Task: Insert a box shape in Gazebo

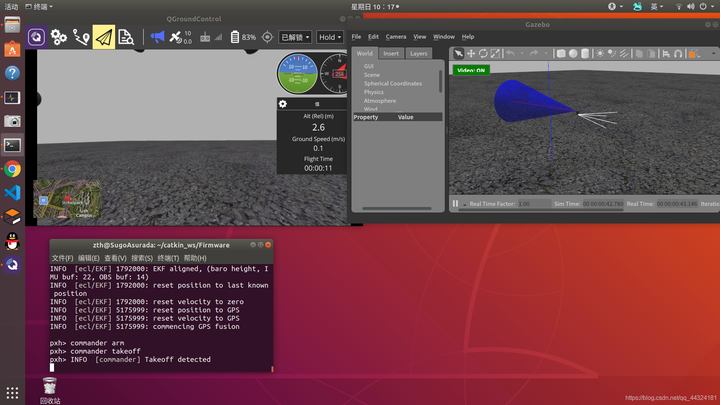Action: click(x=561, y=54)
